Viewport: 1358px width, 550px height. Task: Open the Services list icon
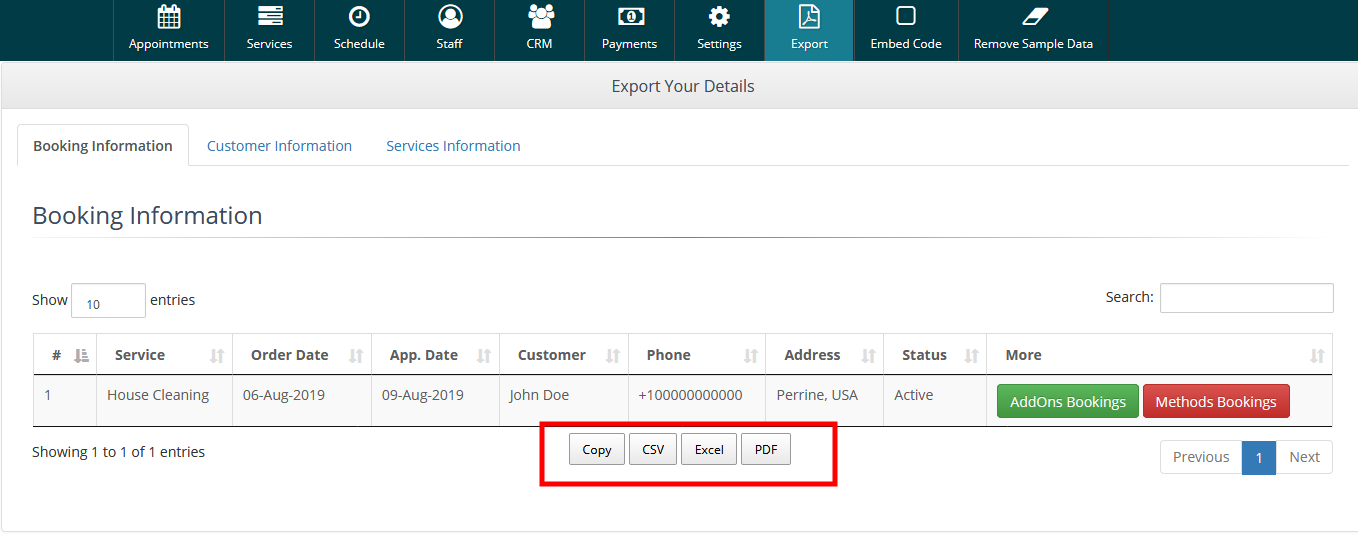point(270,17)
